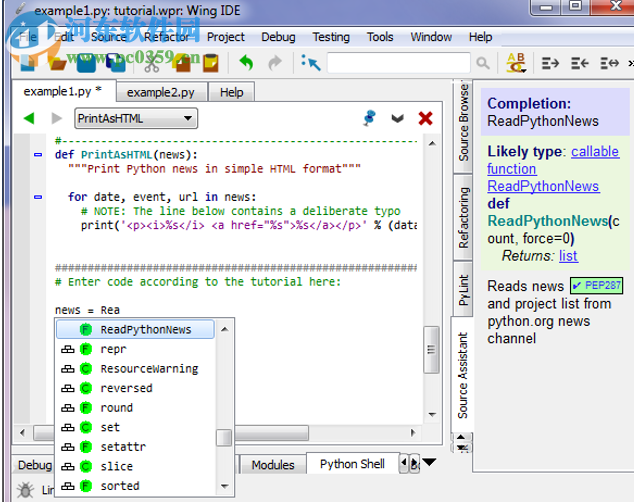The width and height of the screenshot is (634, 502).
Task: Follow the function link in Likely type
Action: [x=511, y=169]
